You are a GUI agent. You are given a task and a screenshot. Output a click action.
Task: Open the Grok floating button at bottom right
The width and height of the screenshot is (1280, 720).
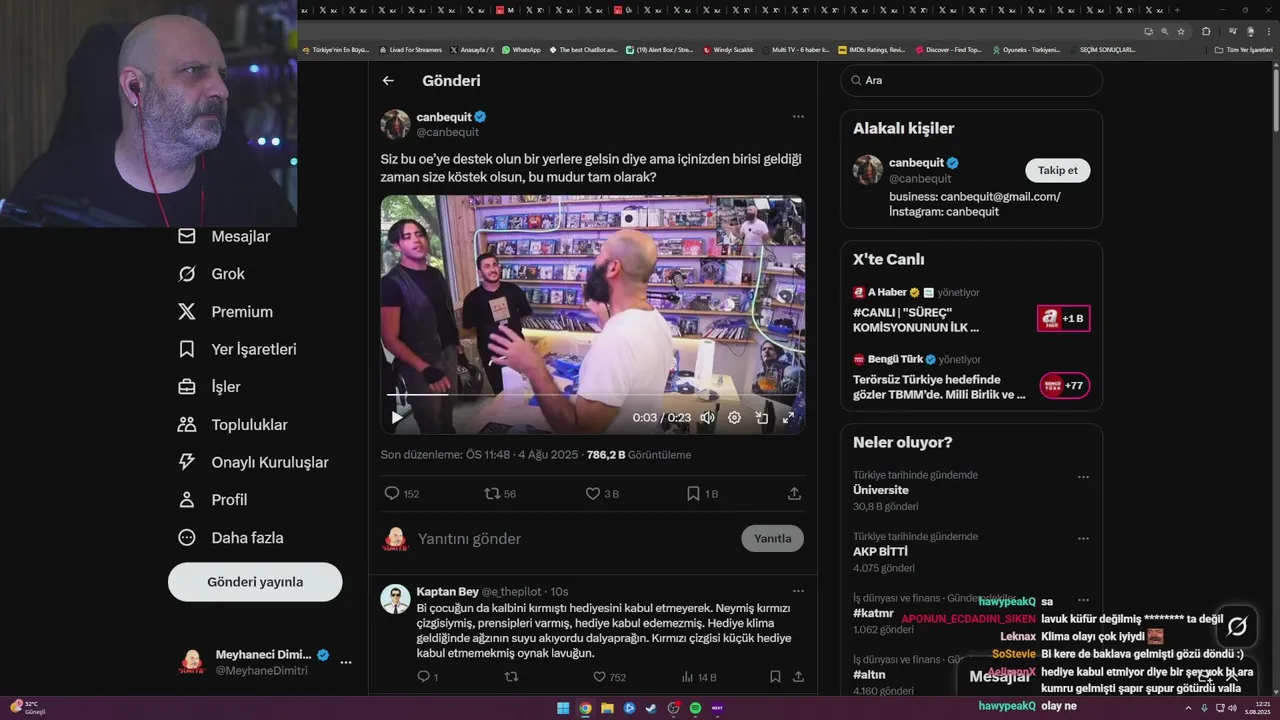(x=1237, y=626)
